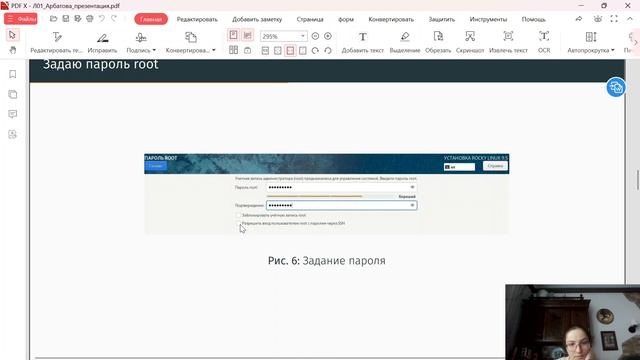640x360 pixels.
Task: Select the Обрезать crop tool
Action: [438, 42]
